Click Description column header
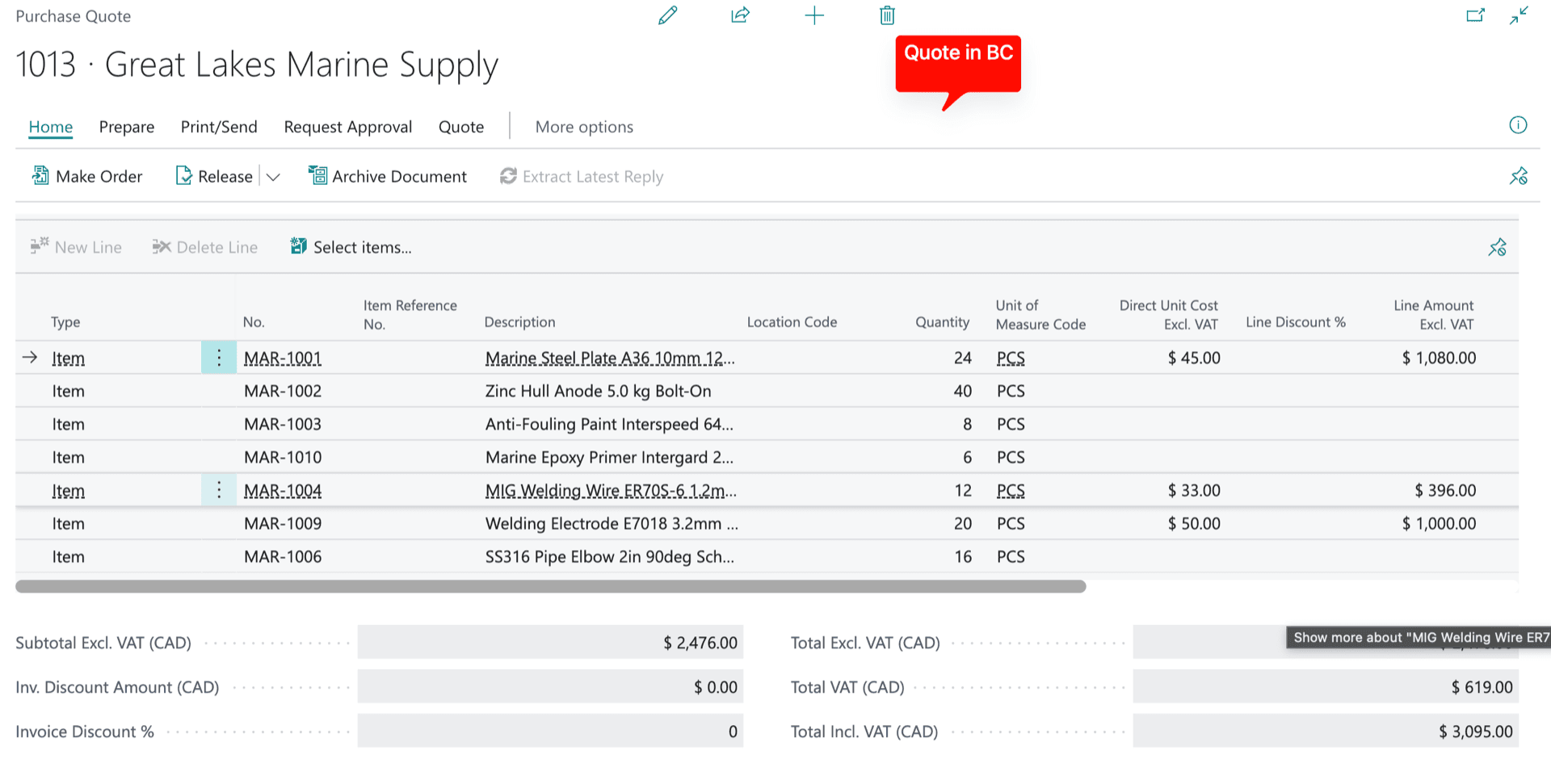1551x784 pixels. coord(519,321)
